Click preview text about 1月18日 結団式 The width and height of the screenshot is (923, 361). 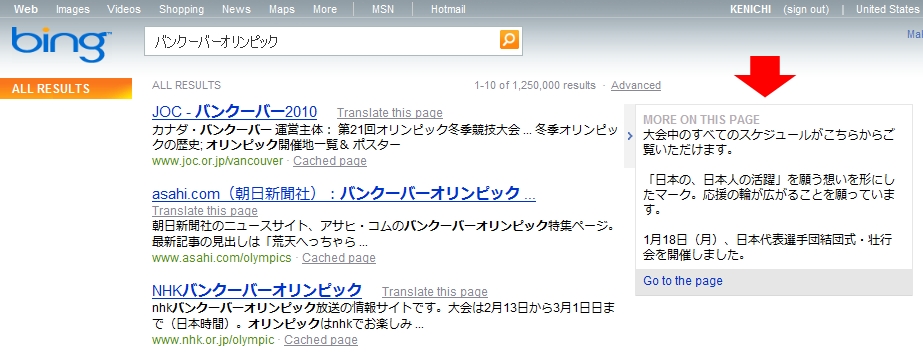click(x=768, y=247)
